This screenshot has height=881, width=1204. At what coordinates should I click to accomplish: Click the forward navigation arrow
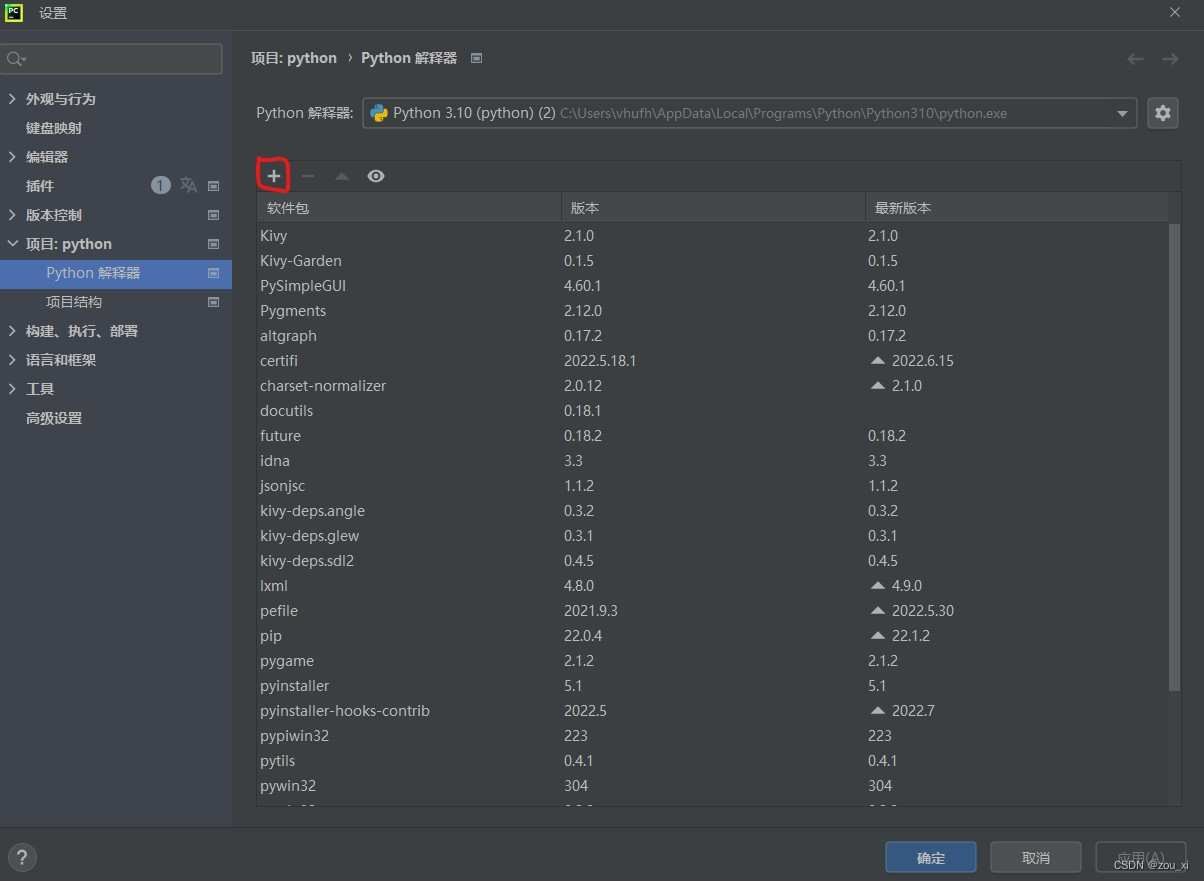point(1169,59)
